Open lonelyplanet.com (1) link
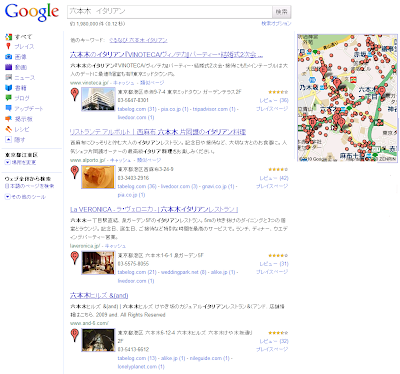The height and width of the screenshot is (374, 400). 141,367
